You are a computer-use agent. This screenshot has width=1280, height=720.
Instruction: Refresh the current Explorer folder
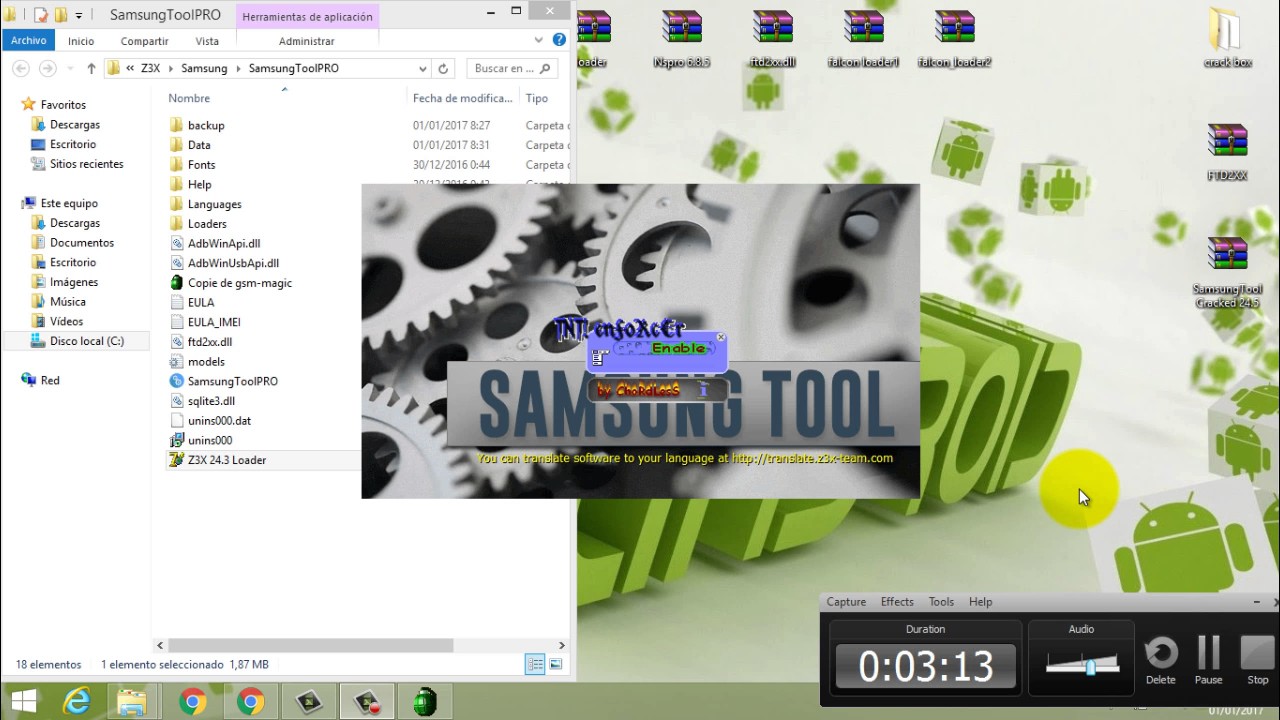pos(444,69)
